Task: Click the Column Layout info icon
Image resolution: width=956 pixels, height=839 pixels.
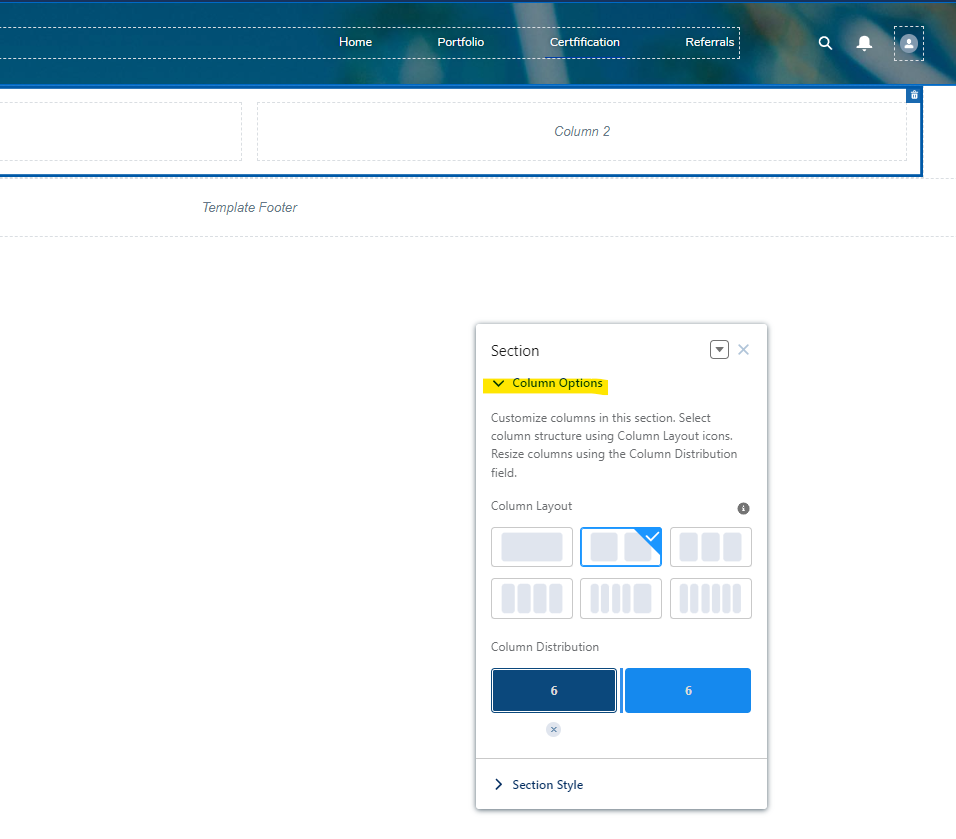Action: 743,508
